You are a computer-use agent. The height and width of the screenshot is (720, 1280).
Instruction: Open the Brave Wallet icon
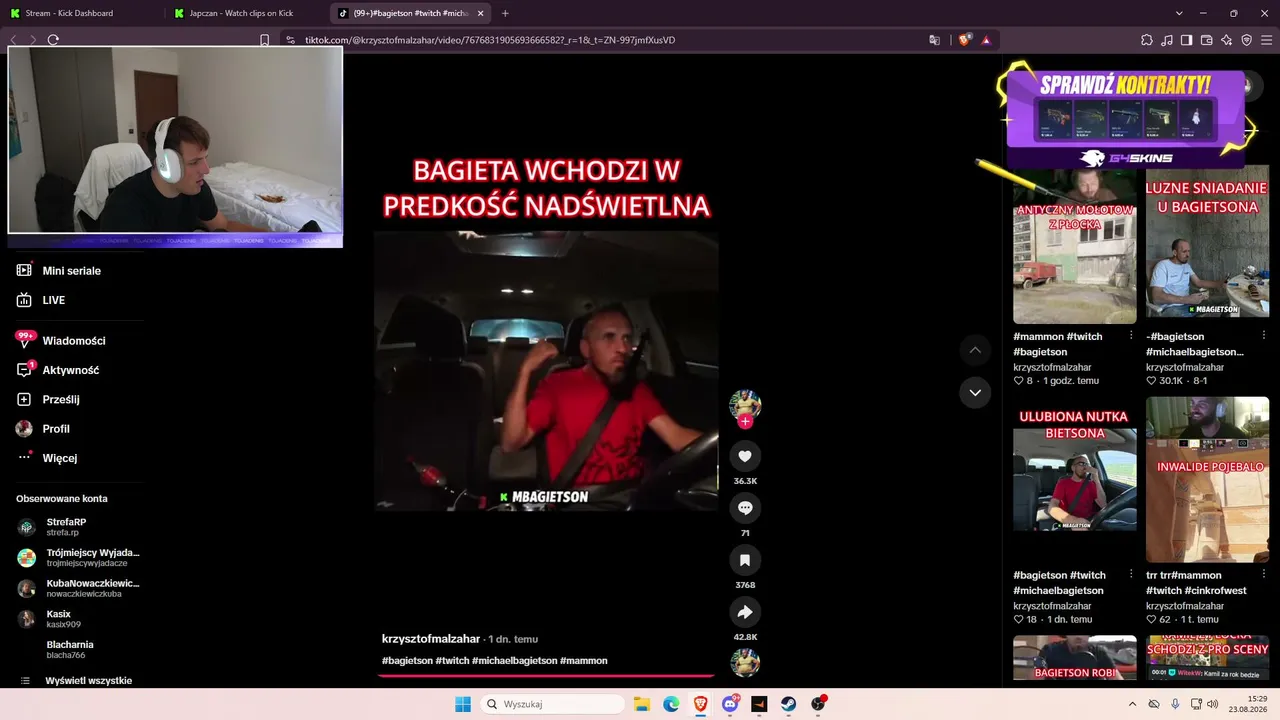coord(1206,40)
